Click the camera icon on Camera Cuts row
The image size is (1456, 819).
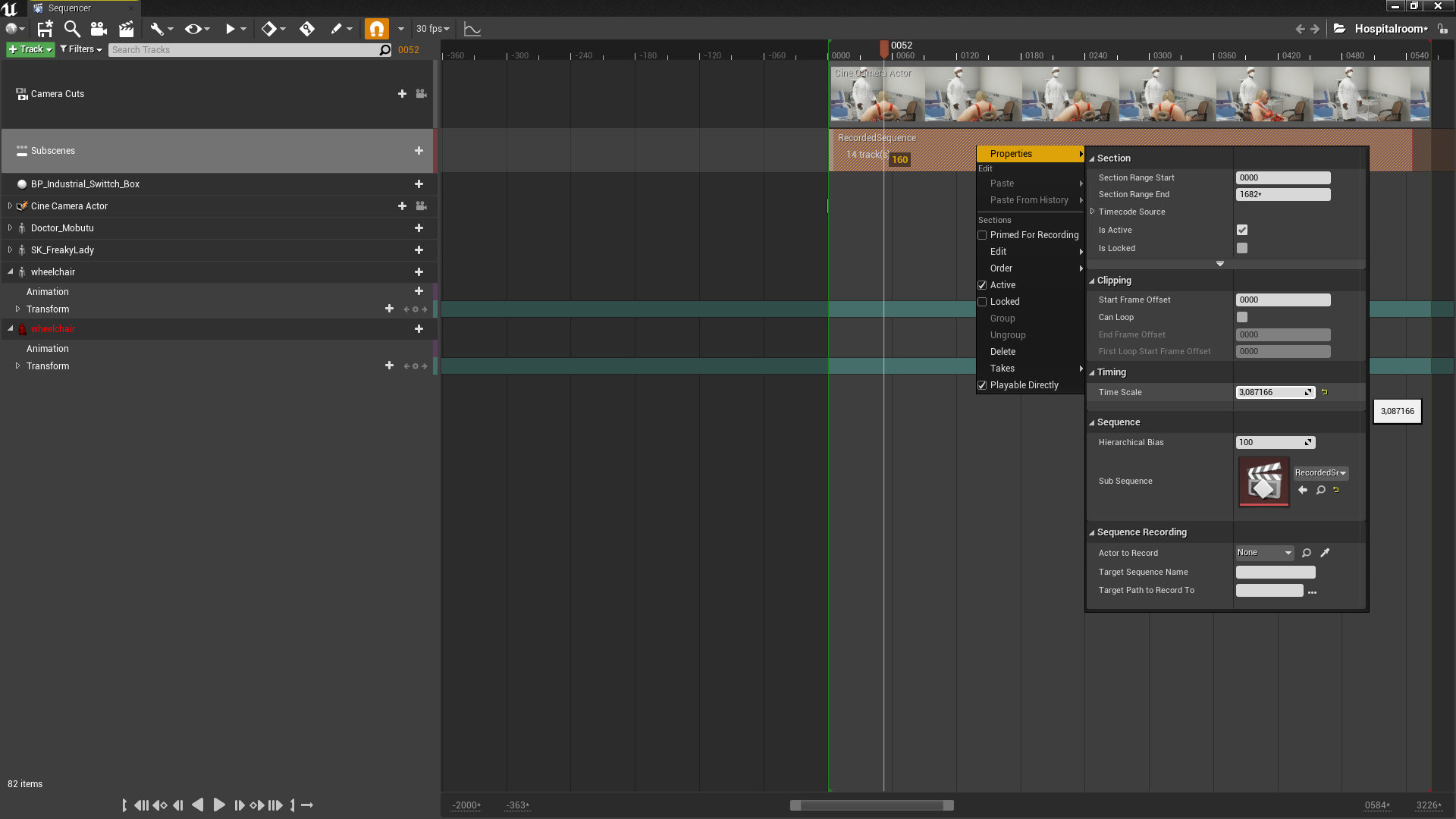click(422, 94)
